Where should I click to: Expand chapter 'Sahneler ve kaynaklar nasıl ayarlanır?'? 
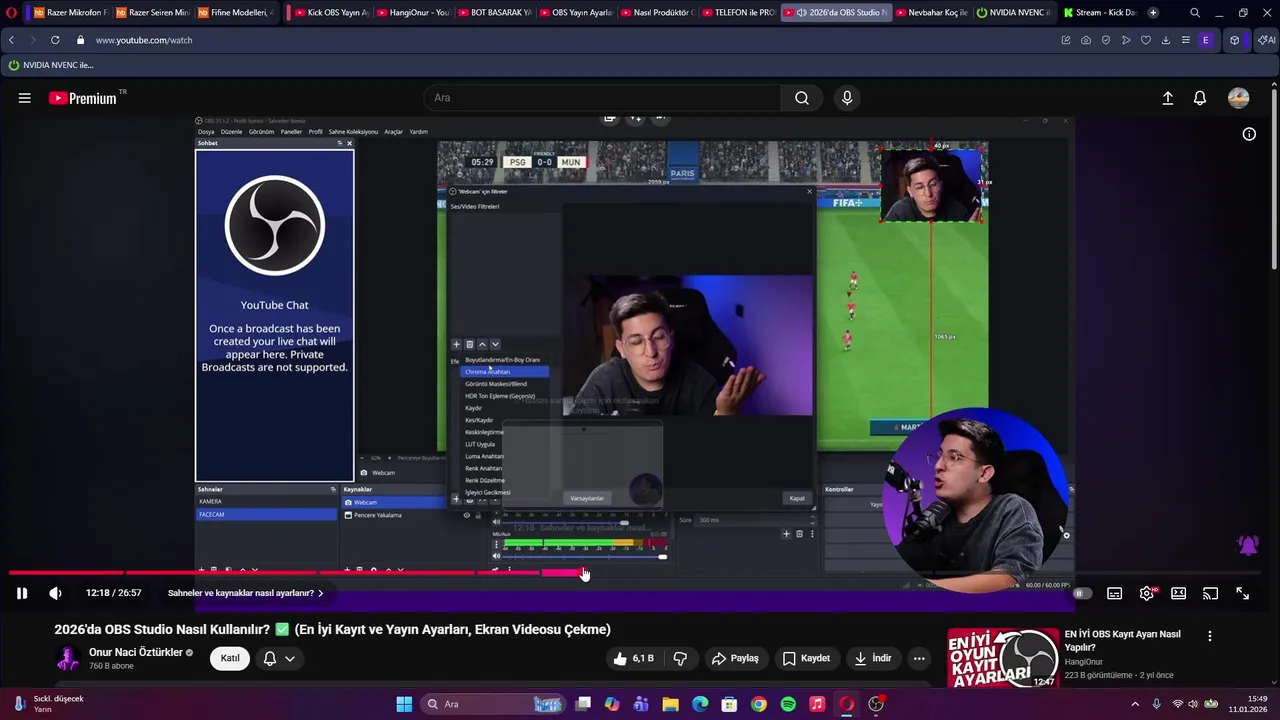[245, 593]
